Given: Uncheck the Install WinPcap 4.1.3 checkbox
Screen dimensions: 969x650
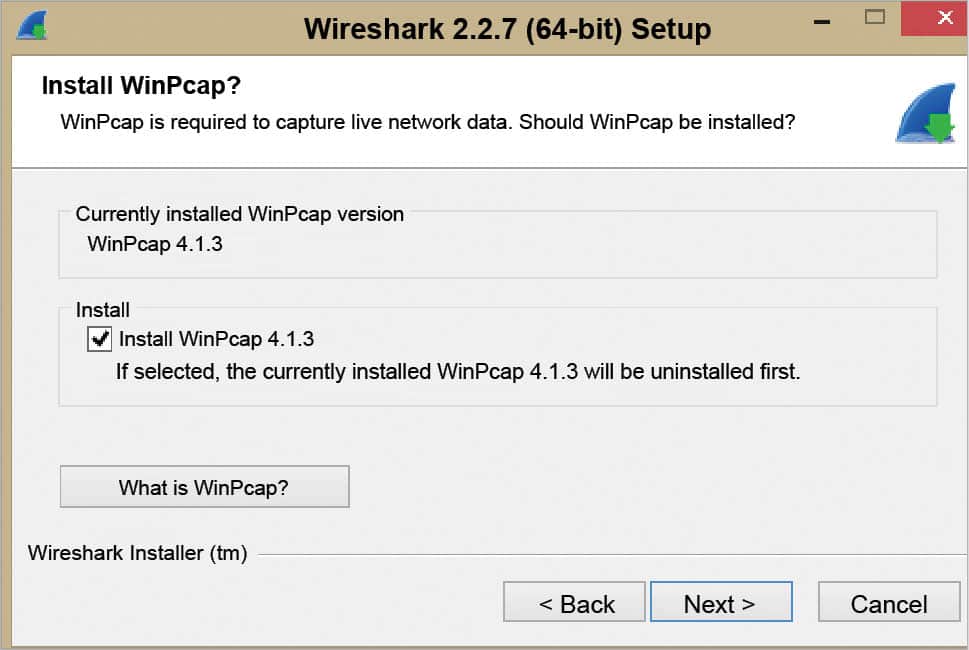Looking at the screenshot, I should (x=100, y=339).
